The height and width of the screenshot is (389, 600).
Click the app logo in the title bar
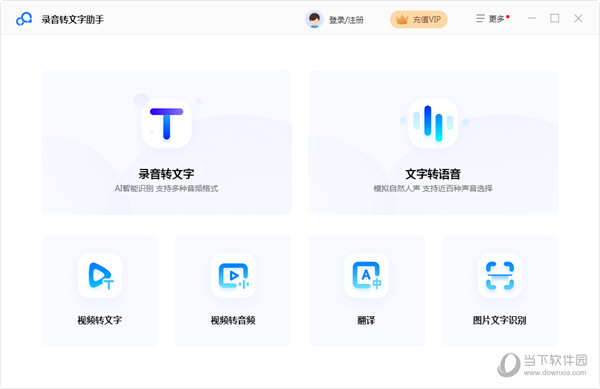click(24, 19)
